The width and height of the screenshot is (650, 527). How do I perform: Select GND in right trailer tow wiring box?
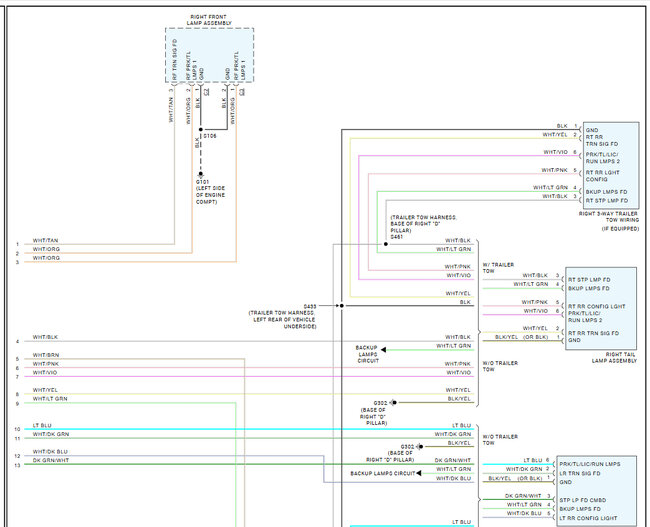tap(592, 130)
